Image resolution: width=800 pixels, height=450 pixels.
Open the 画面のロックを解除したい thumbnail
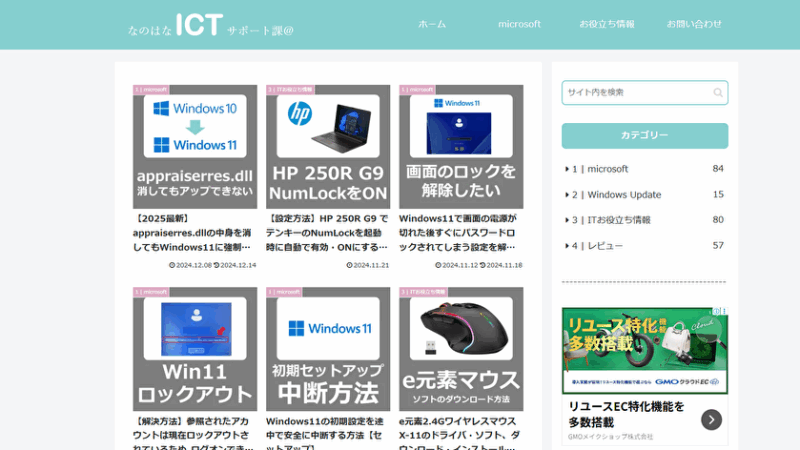(x=461, y=147)
